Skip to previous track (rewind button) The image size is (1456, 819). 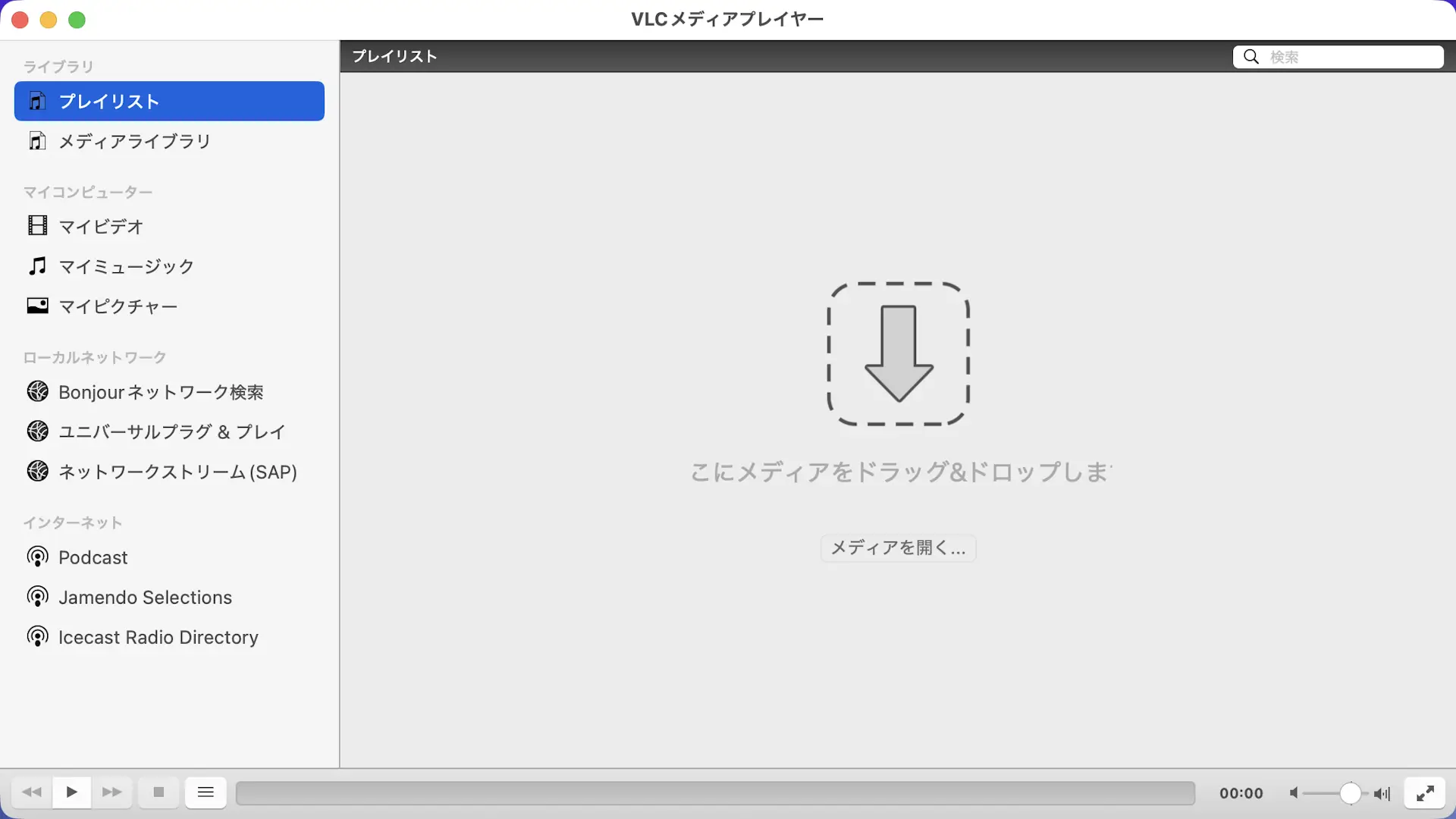click(32, 792)
